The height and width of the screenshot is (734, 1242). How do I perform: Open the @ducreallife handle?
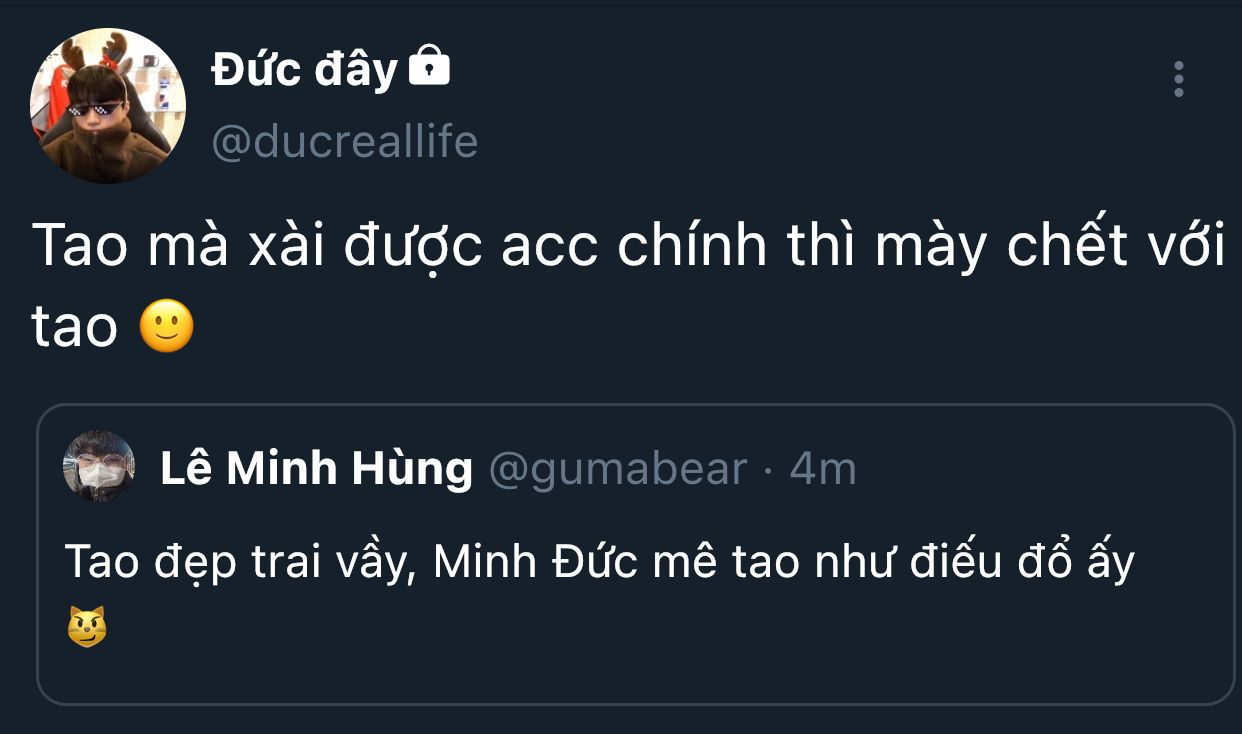click(345, 142)
